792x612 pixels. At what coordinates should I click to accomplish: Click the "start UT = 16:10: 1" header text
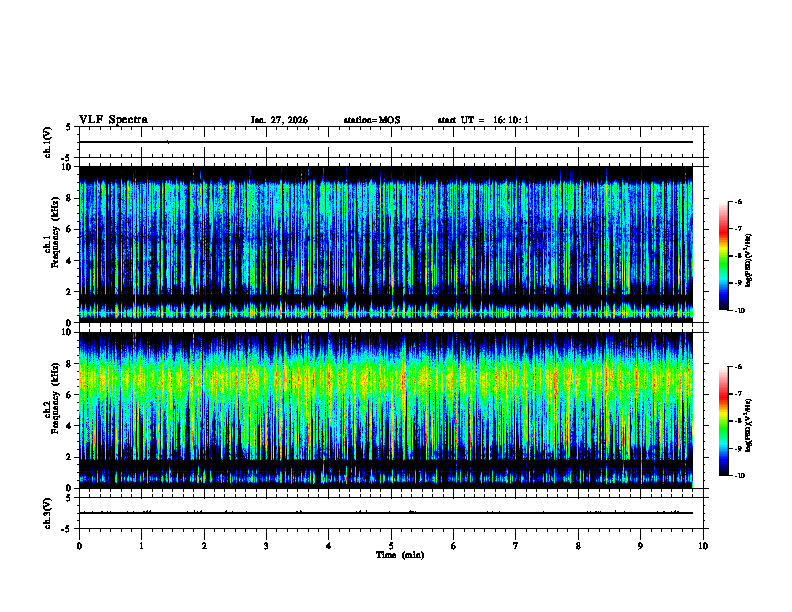pos(483,120)
